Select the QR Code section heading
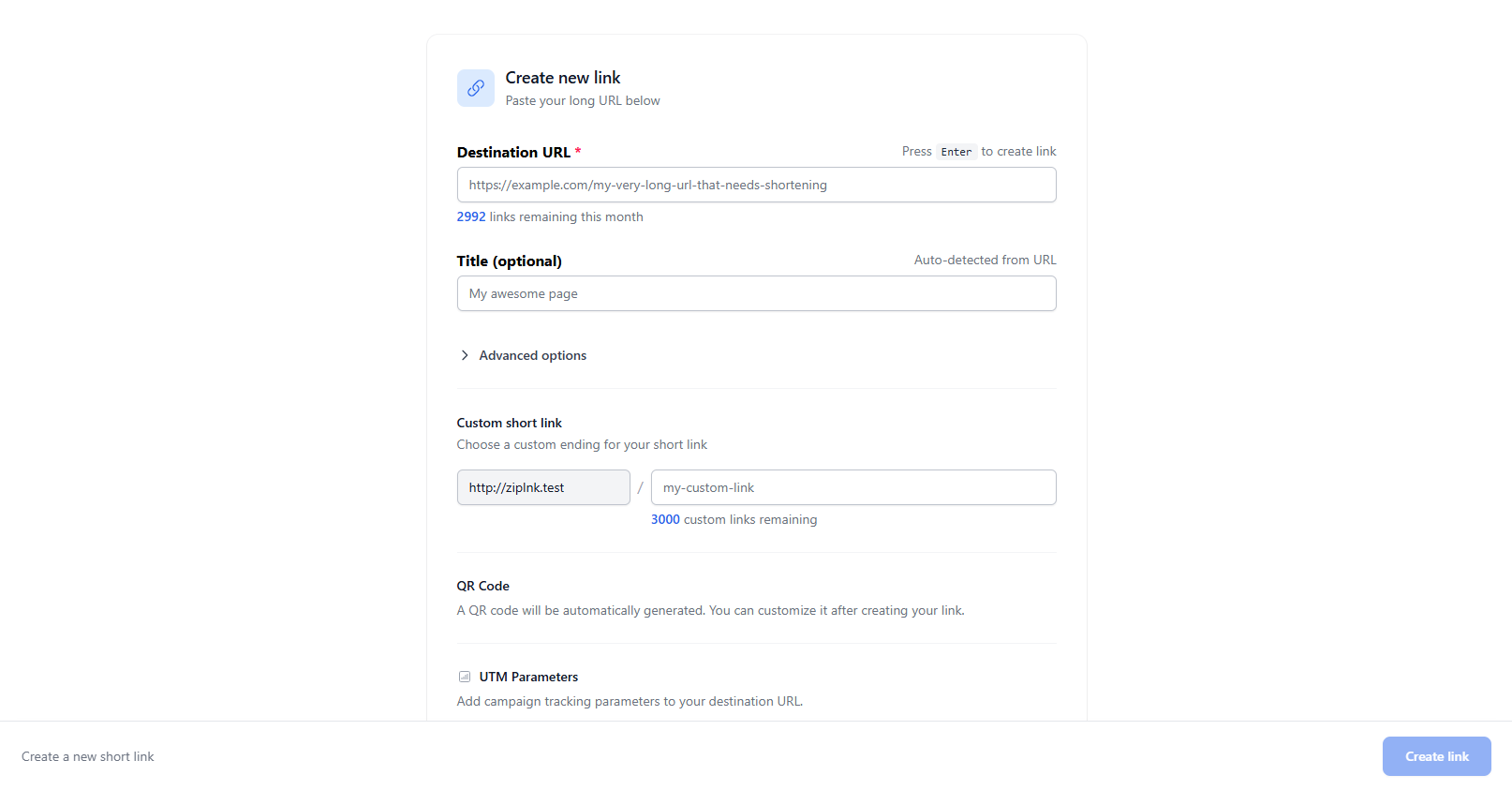Viewport: 1512px width, 790px height. 482,585
